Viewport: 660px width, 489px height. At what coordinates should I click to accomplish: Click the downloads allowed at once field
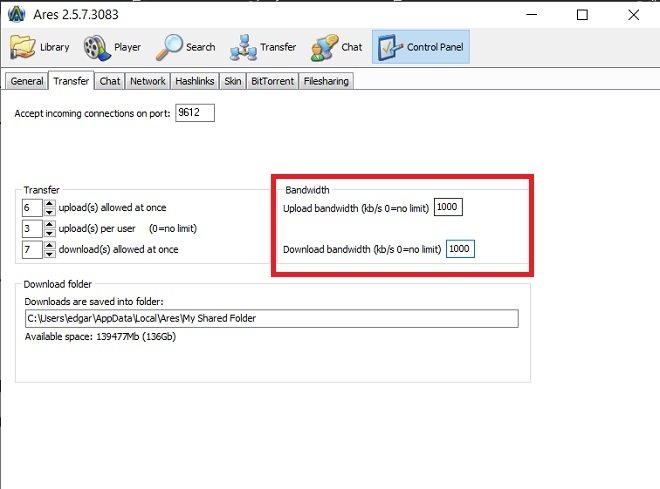tap(32, 250)
